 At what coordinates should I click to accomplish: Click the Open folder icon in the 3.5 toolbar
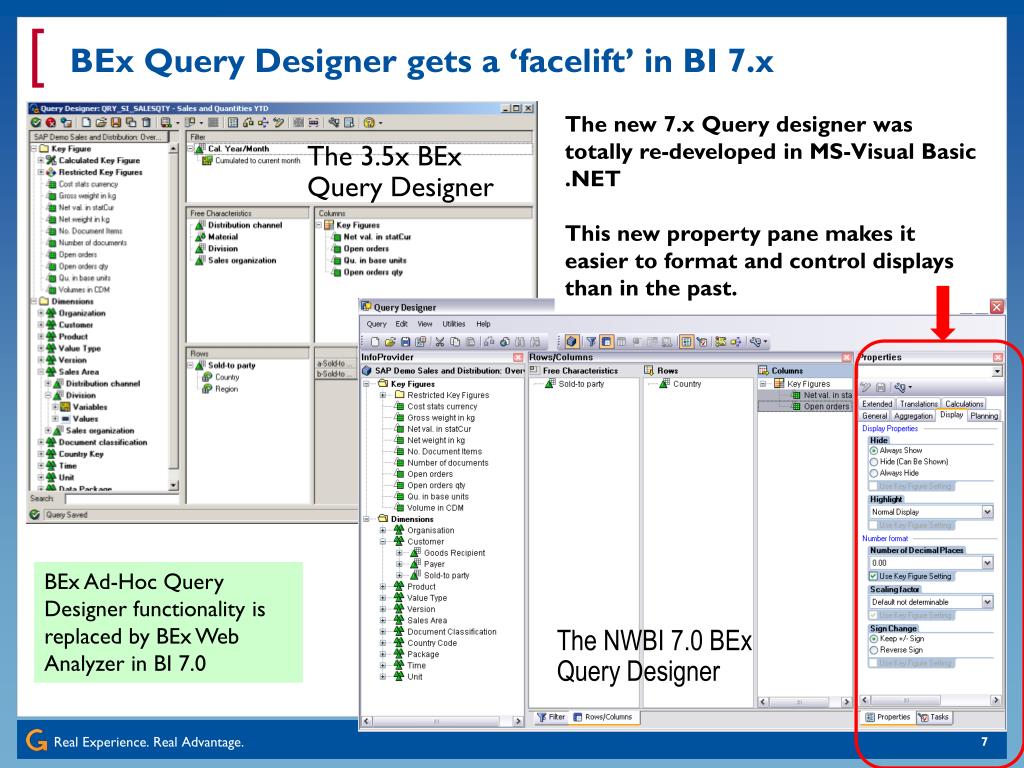[x=101, y=122]
